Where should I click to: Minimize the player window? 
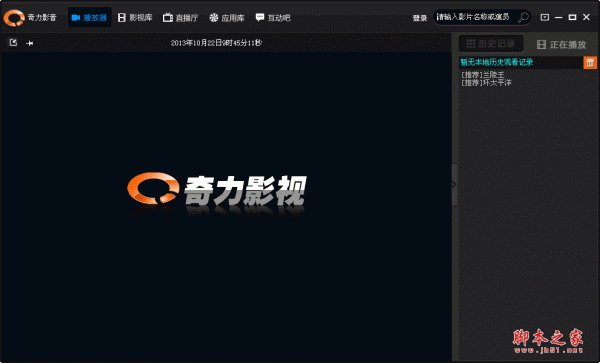[x=559, y=17]
